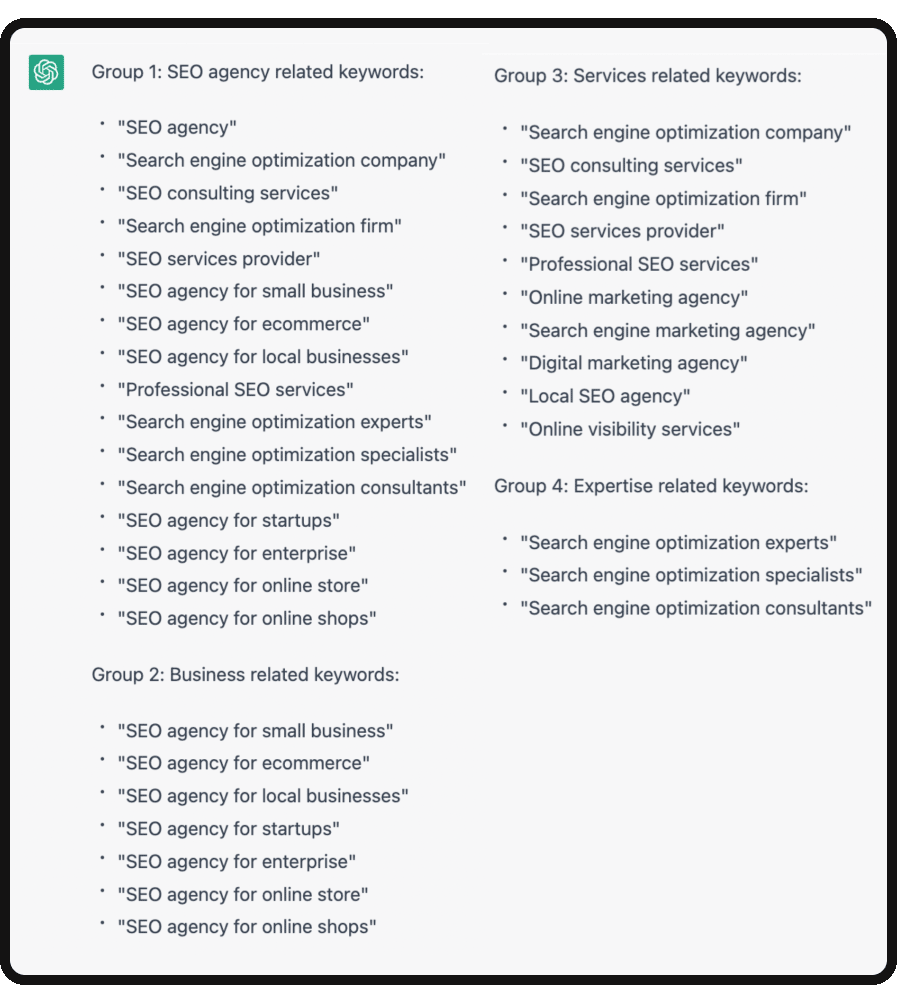Viewport: 897px width, 985px height.
Task: Click "Digital marketing agency" keyword
Action: (x=634, y=363)
